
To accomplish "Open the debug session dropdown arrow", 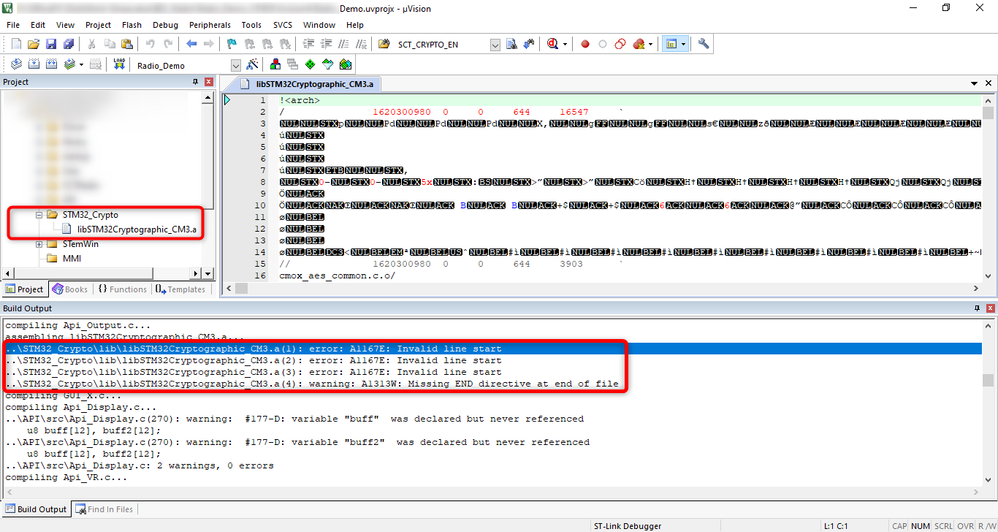I will [565, 45].
